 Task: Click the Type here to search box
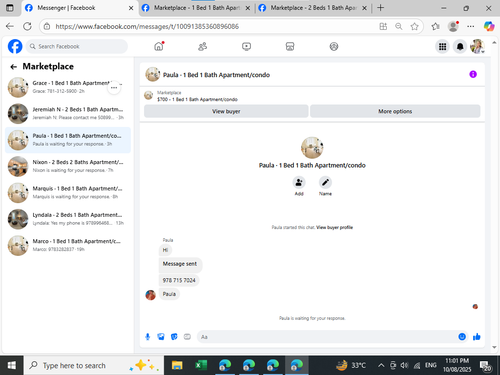click(x=94, y=365)
